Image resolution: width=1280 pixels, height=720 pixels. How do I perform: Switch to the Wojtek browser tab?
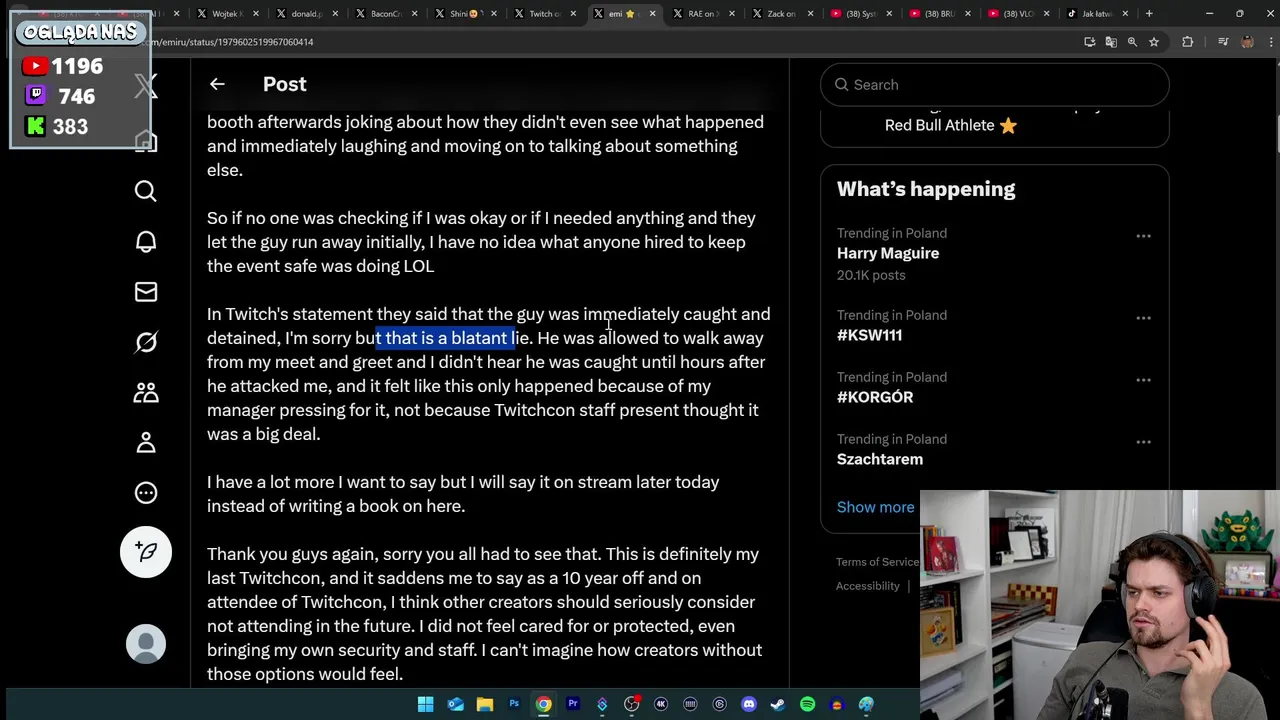click(228, 14)
